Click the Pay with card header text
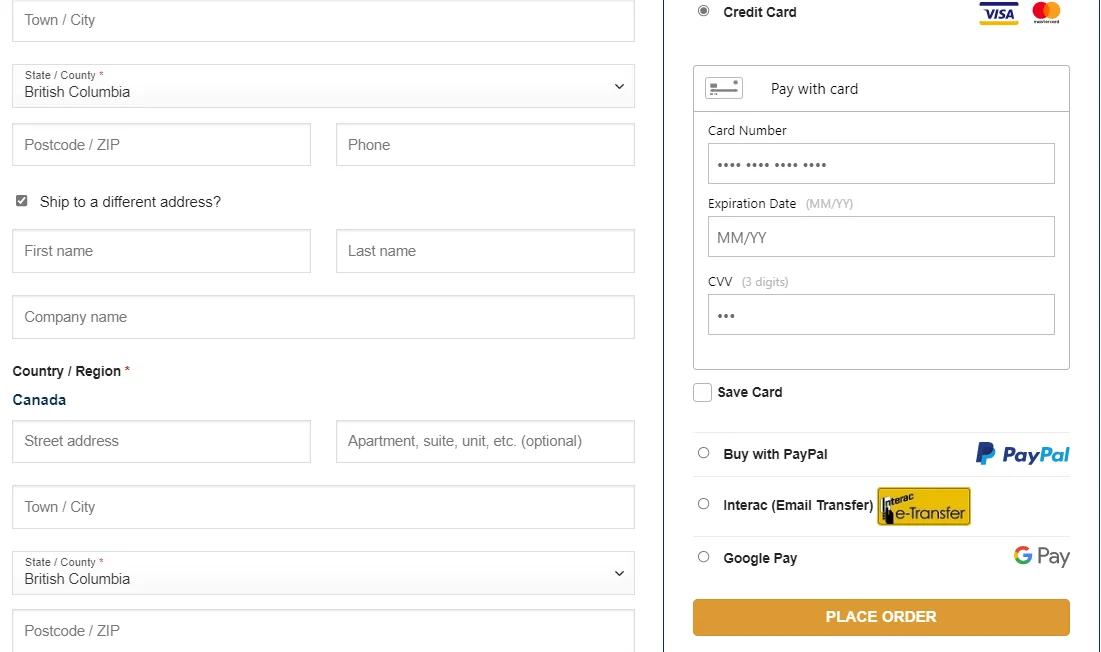Viewport: 1101px width, 652px height. click(x=815, y=89)
